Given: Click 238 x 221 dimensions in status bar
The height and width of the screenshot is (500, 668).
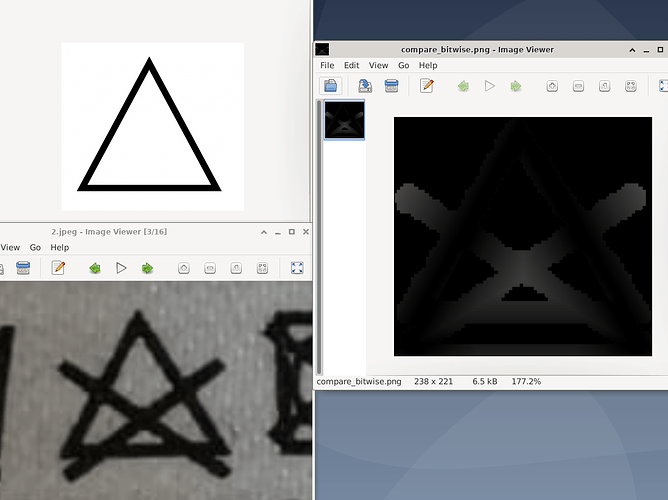Looking at the screenshot, I should coord(433,382).
